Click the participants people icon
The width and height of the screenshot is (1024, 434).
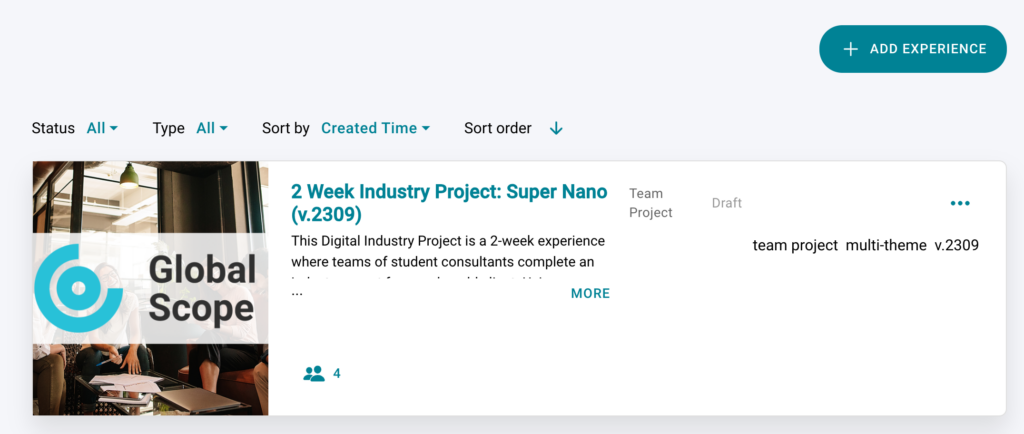point(314,373)
